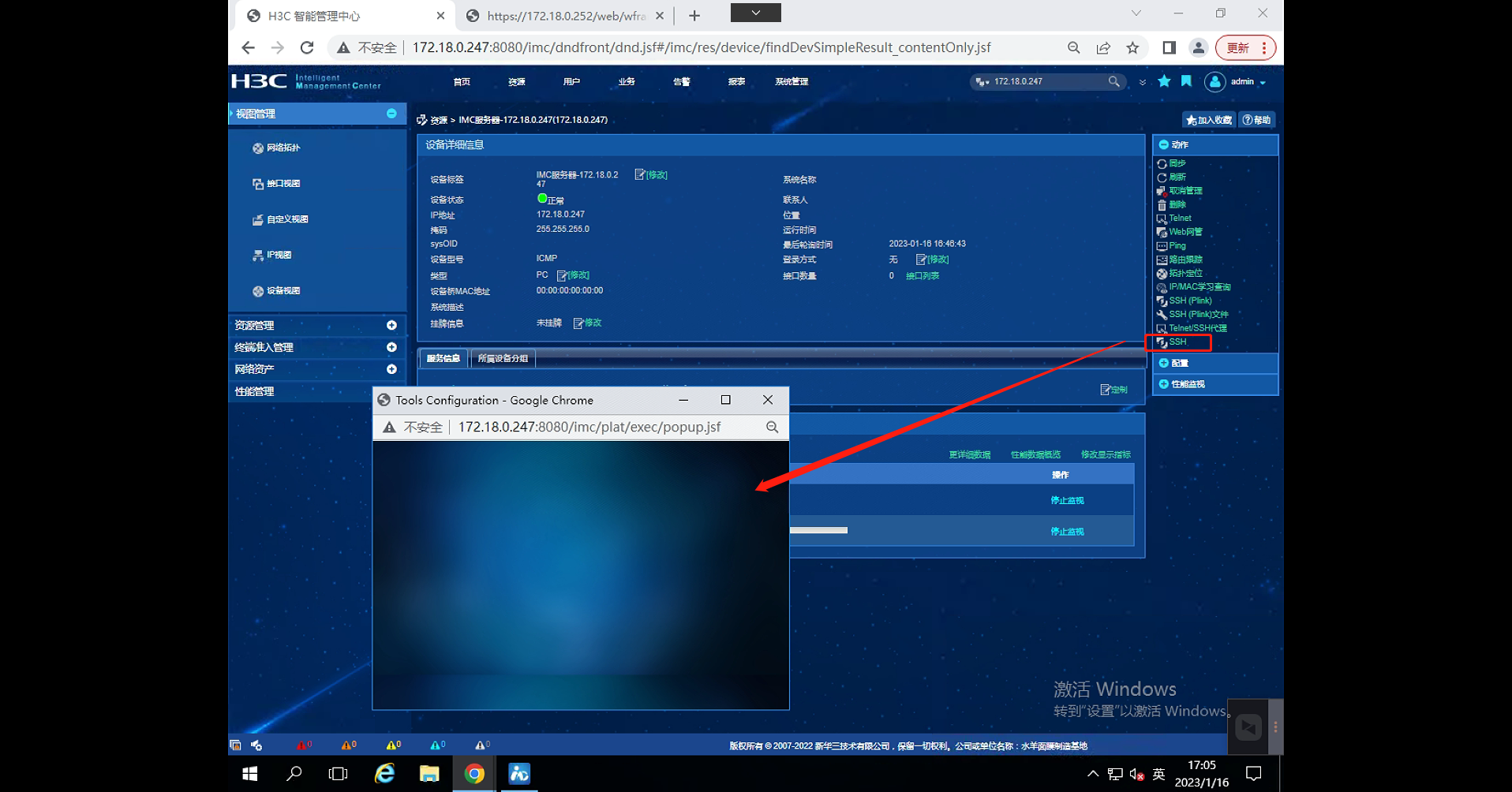Launch SSH (Plink) from actions

coord(1190,301)
